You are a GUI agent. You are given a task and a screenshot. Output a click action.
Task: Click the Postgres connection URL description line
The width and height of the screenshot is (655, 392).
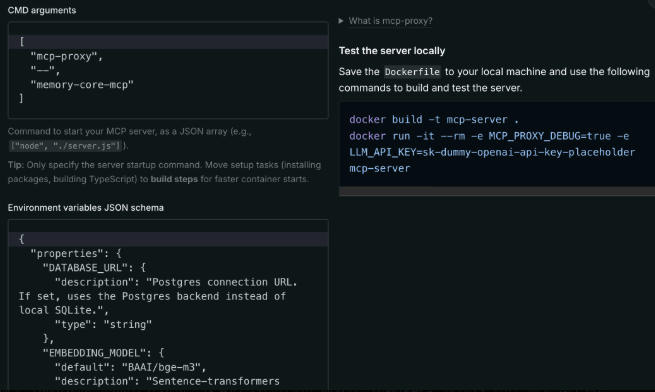coord(176,282)
